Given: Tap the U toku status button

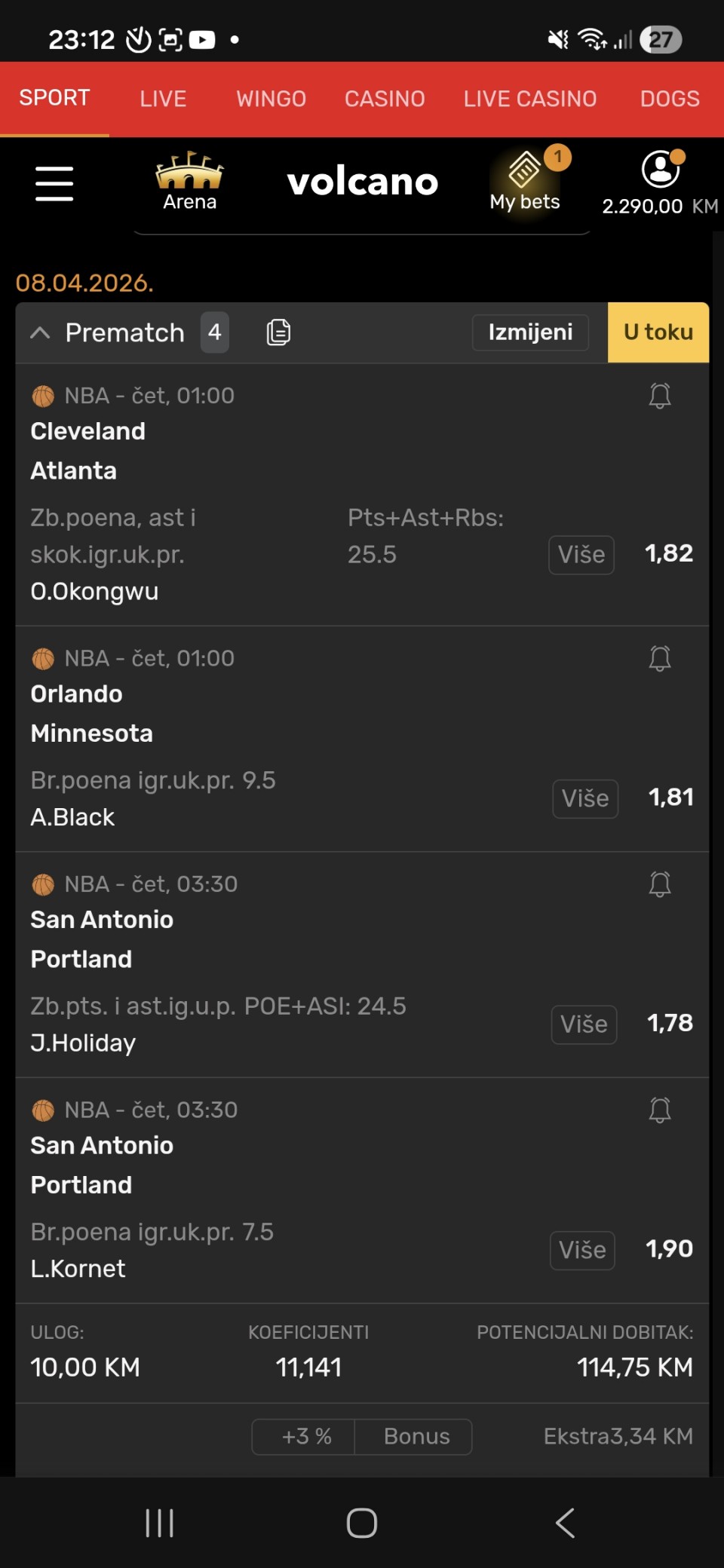Looking at the screenshot, I should (x=658, y=332).
